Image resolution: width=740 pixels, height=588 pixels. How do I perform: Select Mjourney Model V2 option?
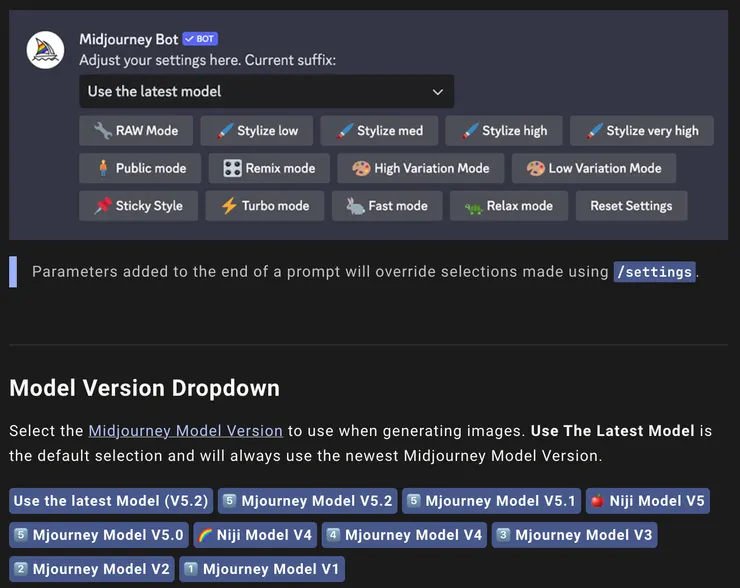pyautogui.click(x=92, y=569)
